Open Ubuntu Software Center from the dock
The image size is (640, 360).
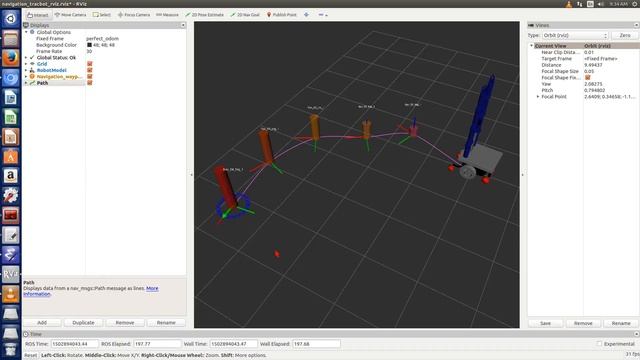point(11,157)
